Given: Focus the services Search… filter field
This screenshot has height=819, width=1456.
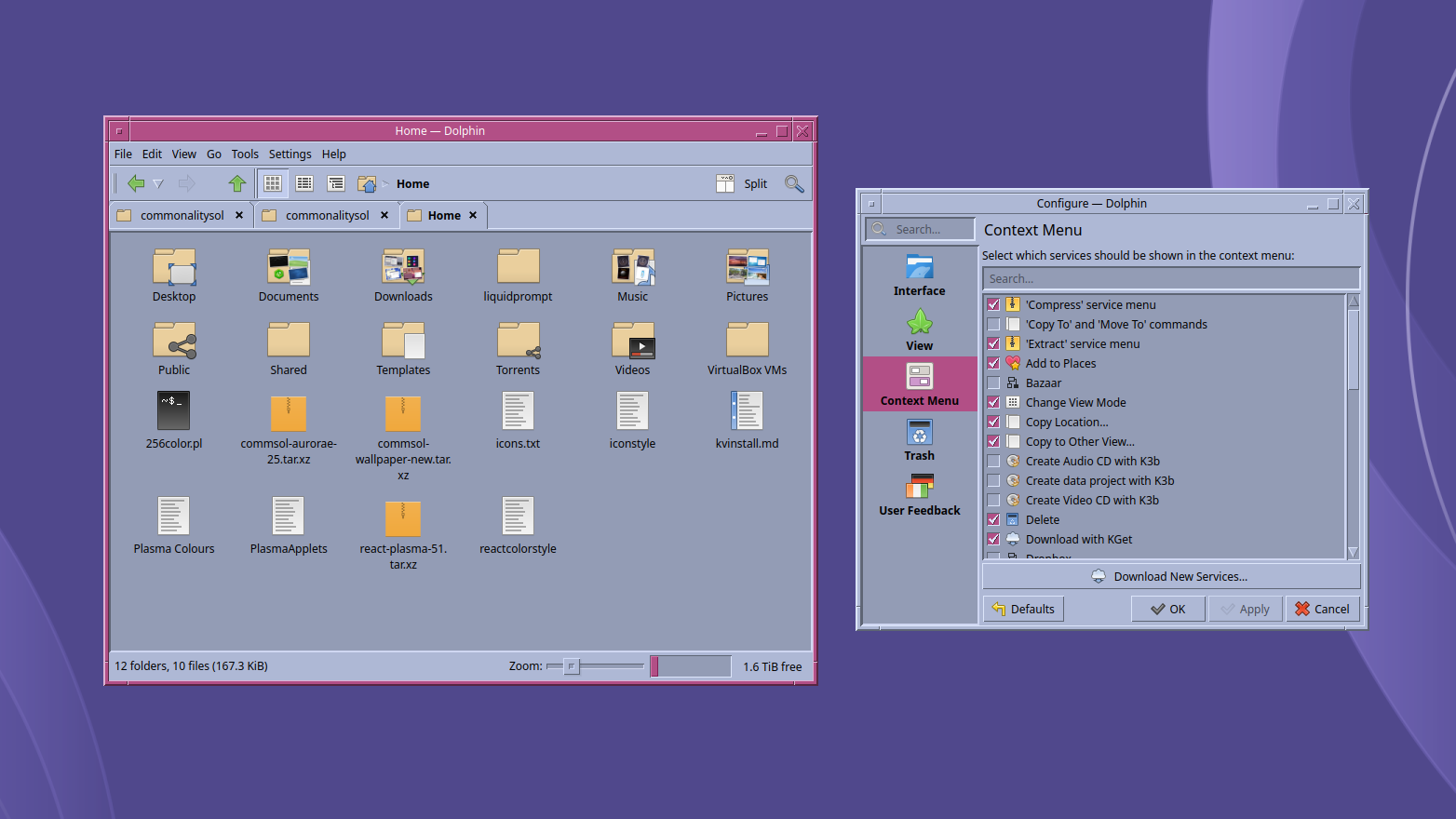Looking at the screenshot, I should [1171, 278].
